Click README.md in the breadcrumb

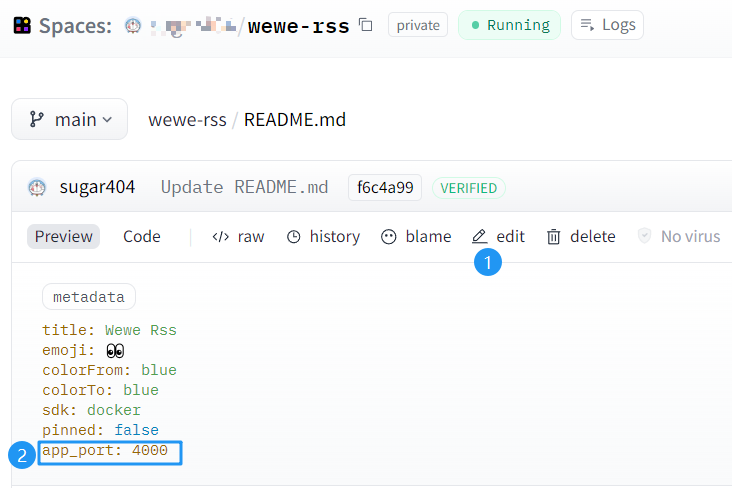point(294,119)
